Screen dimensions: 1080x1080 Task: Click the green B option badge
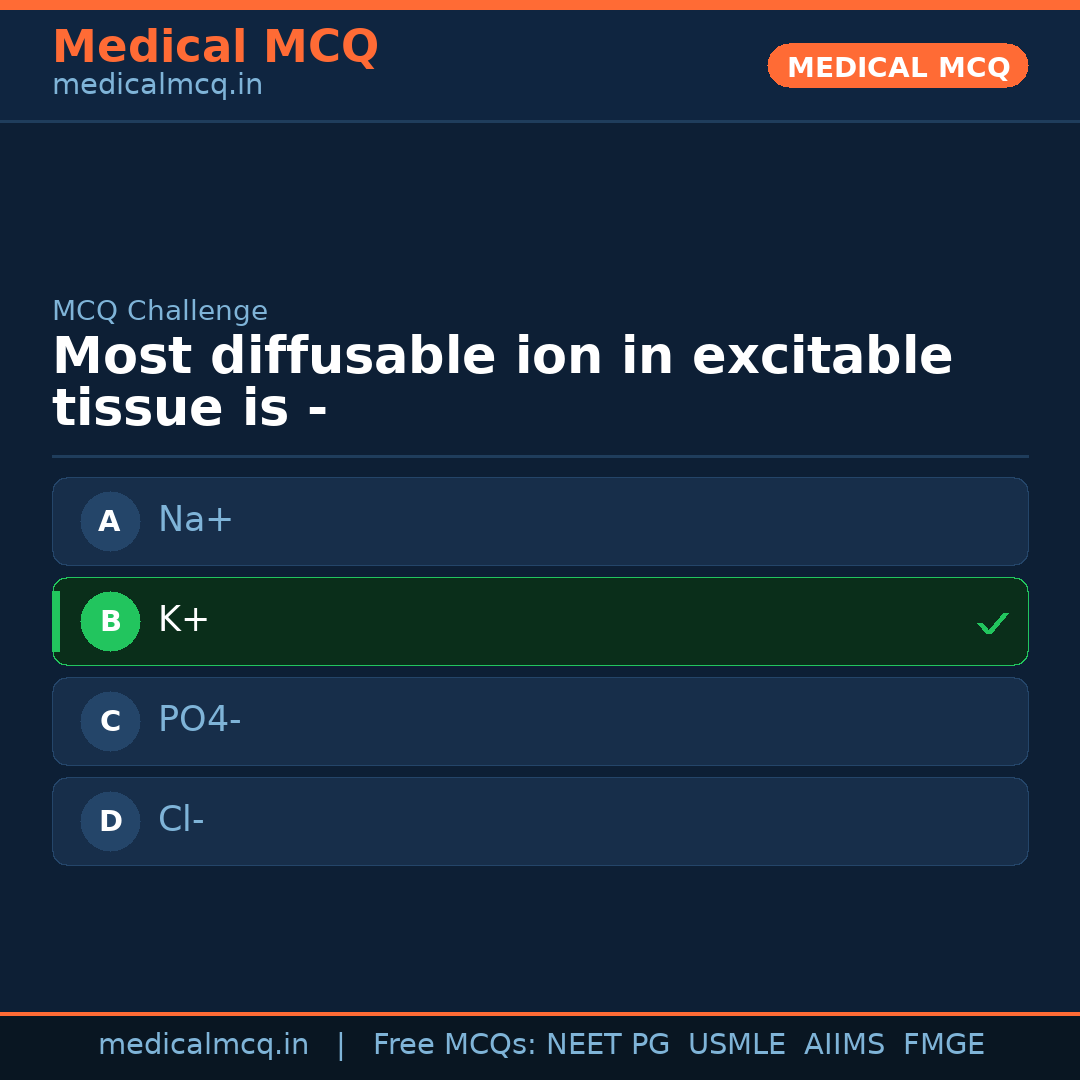(x=110, y=621)
